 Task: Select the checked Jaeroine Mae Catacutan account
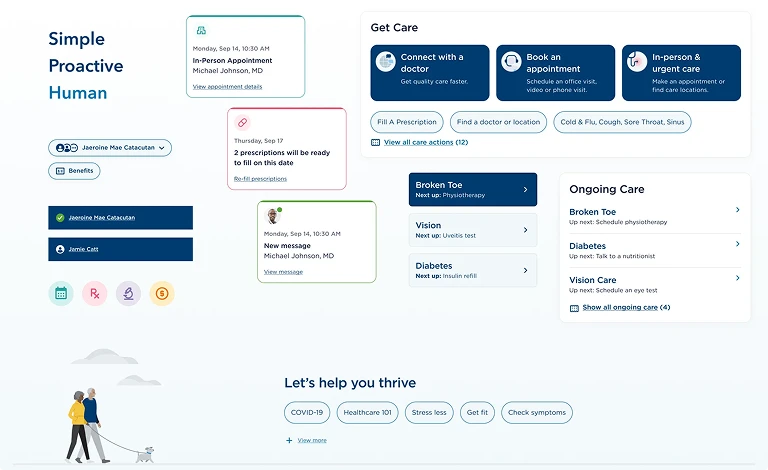[x=120, y=217]
